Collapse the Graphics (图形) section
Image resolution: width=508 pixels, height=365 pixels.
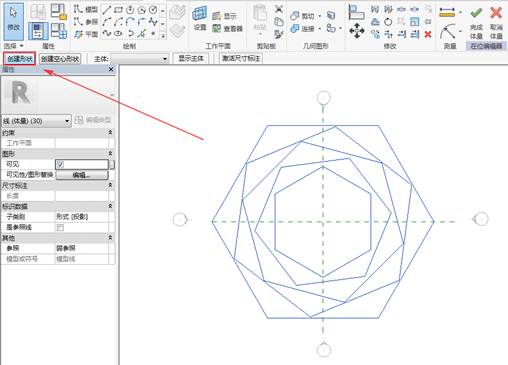tap(110, 153)
